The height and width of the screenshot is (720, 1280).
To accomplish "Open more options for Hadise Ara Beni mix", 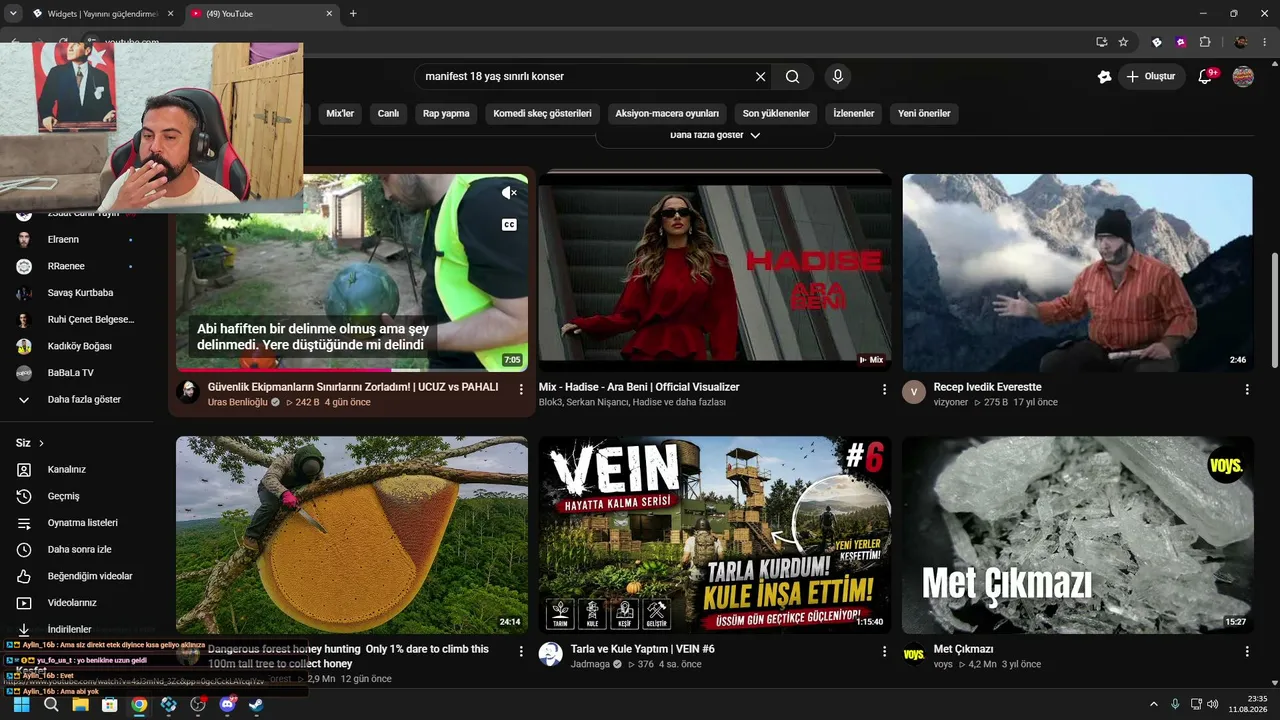I will 884,388.
